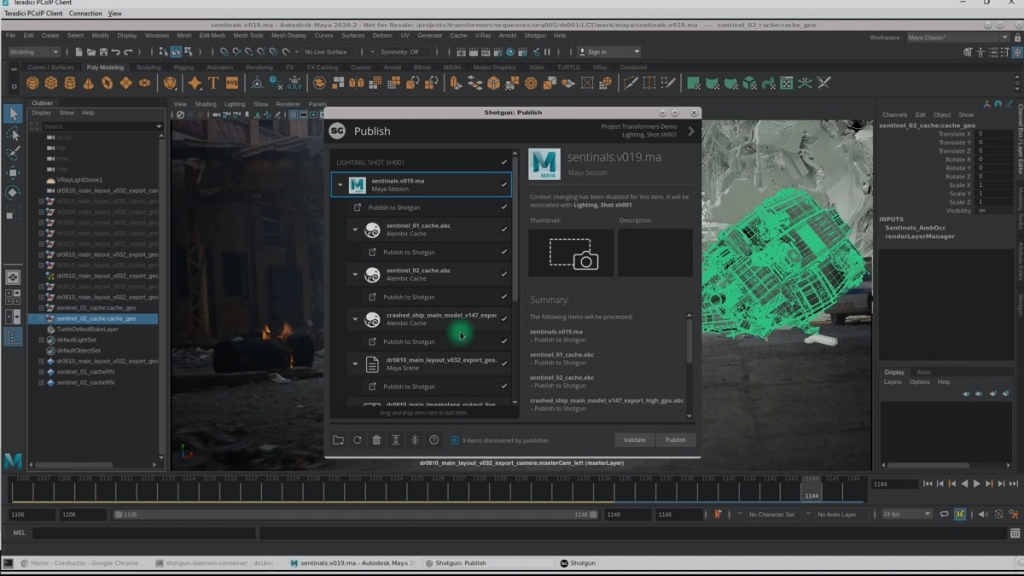Collapse the sentinels.v019.ma item in the publish list
Screen dimensions: 1024x576
340,184
